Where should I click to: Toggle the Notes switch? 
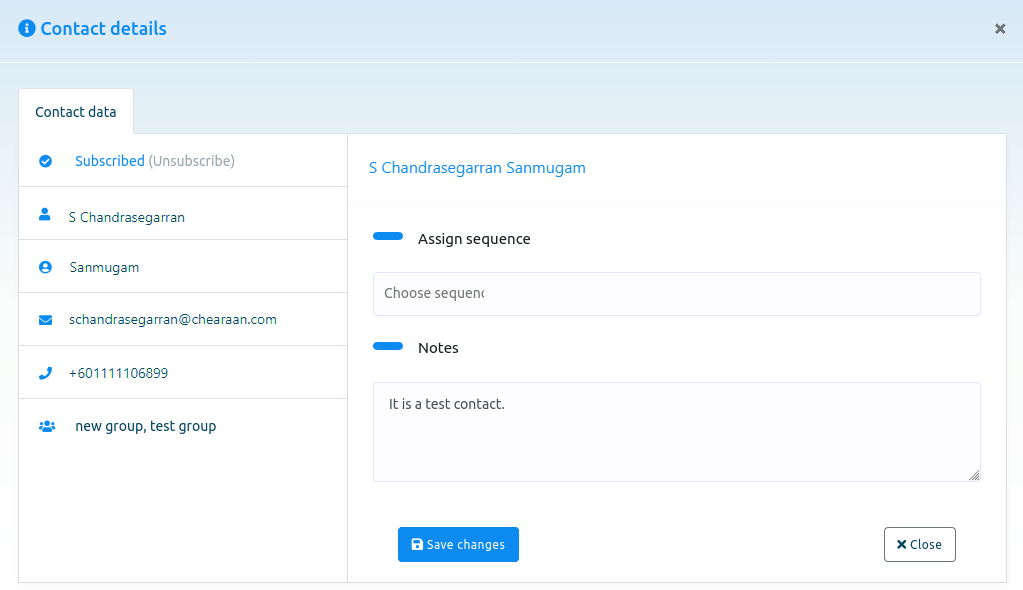pos(388,346)
